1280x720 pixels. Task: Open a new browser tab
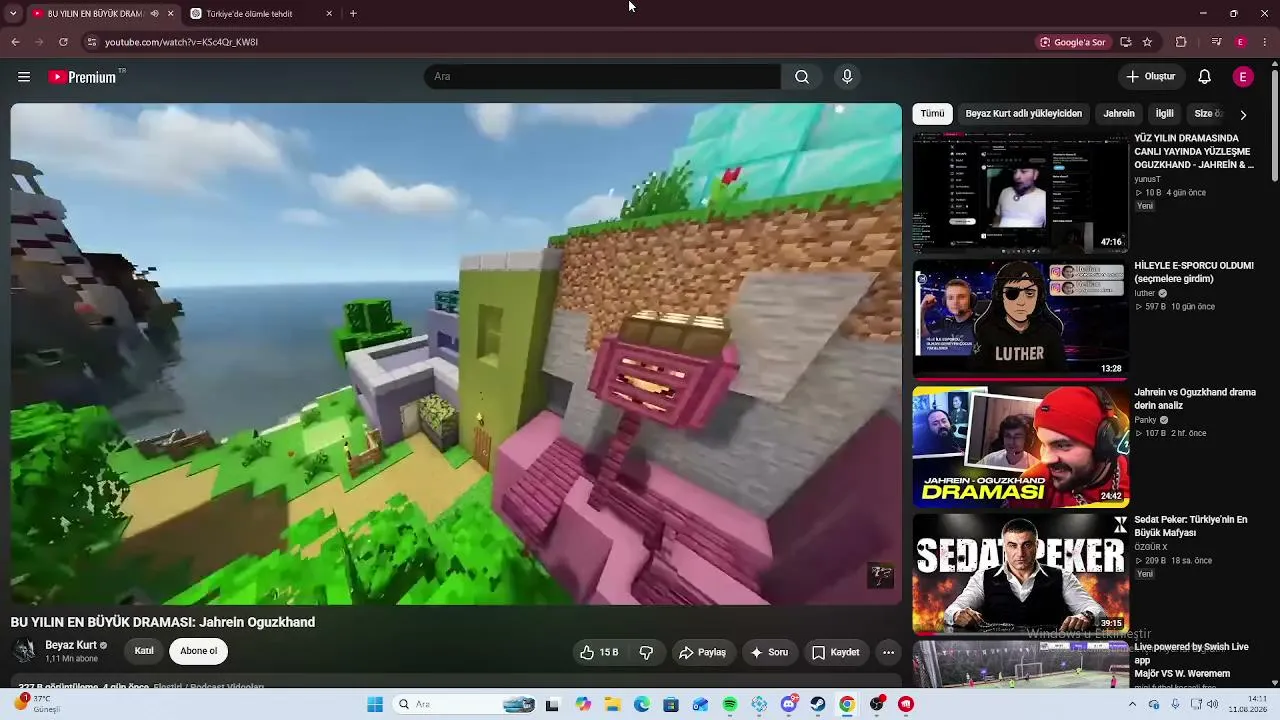(353, 14)
